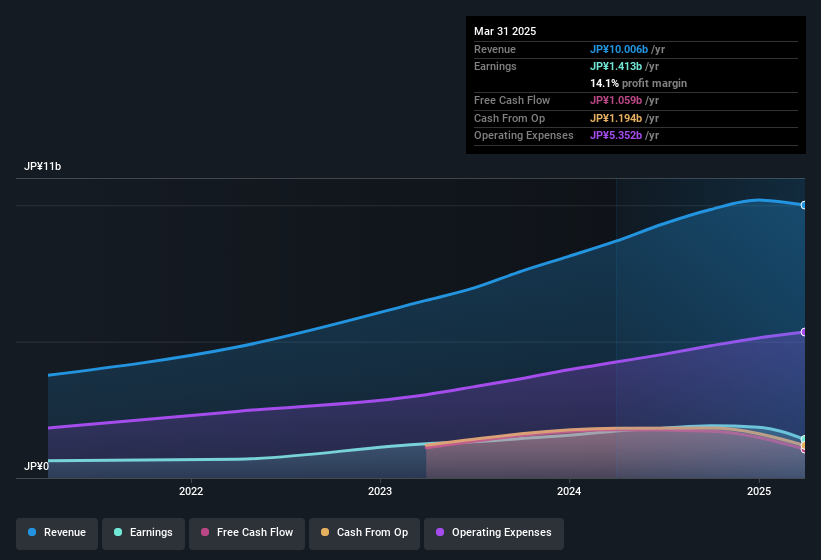Toggle the Free Cash Flow legend button

247,533
